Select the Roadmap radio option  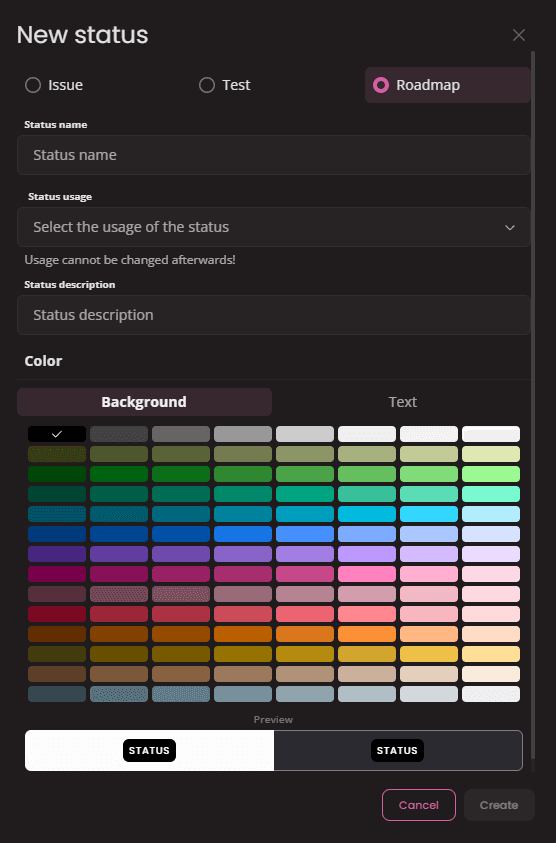(x=447, y=85)
